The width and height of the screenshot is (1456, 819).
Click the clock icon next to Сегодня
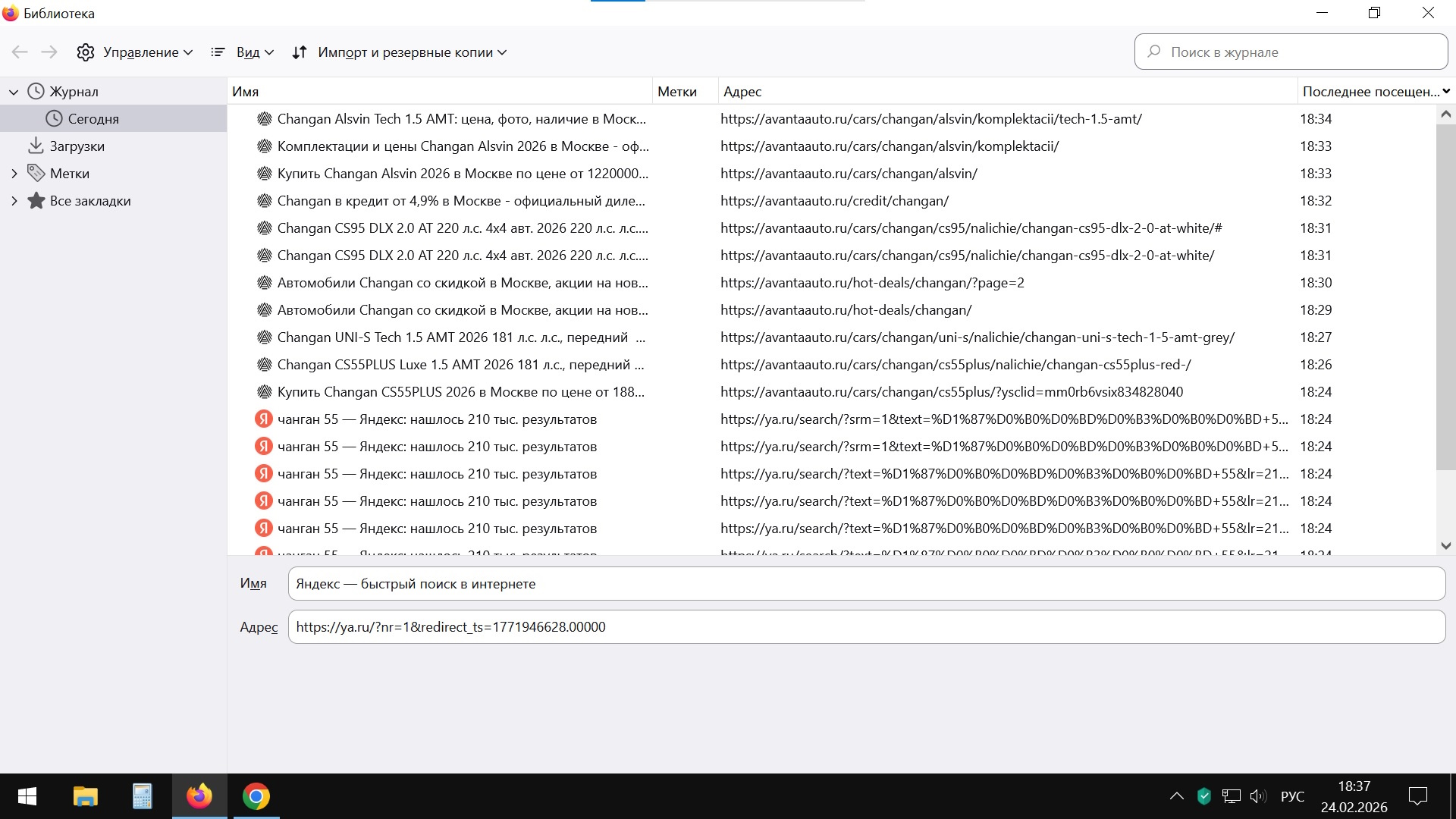pyautogui.click(x=54, y=119)
